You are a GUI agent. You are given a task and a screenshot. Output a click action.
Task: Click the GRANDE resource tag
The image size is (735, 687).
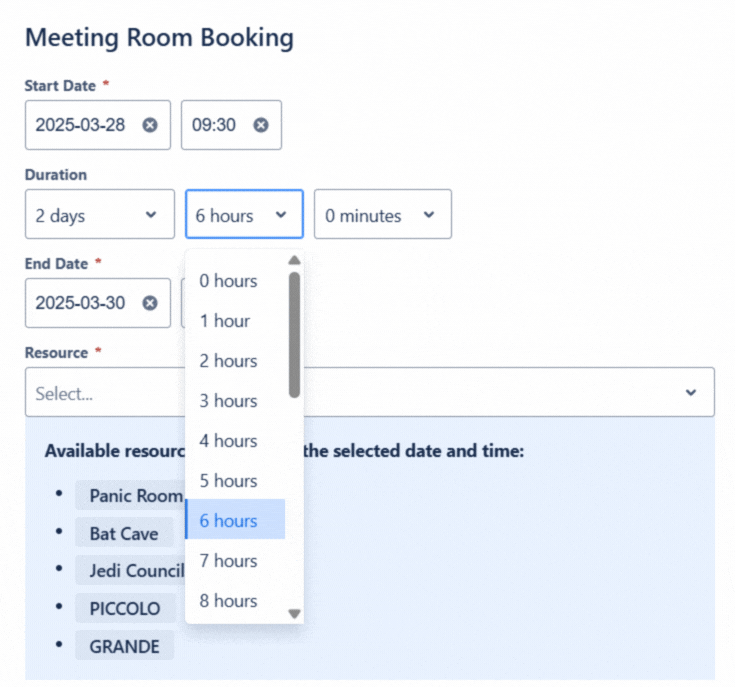click(x=124, y=646)
